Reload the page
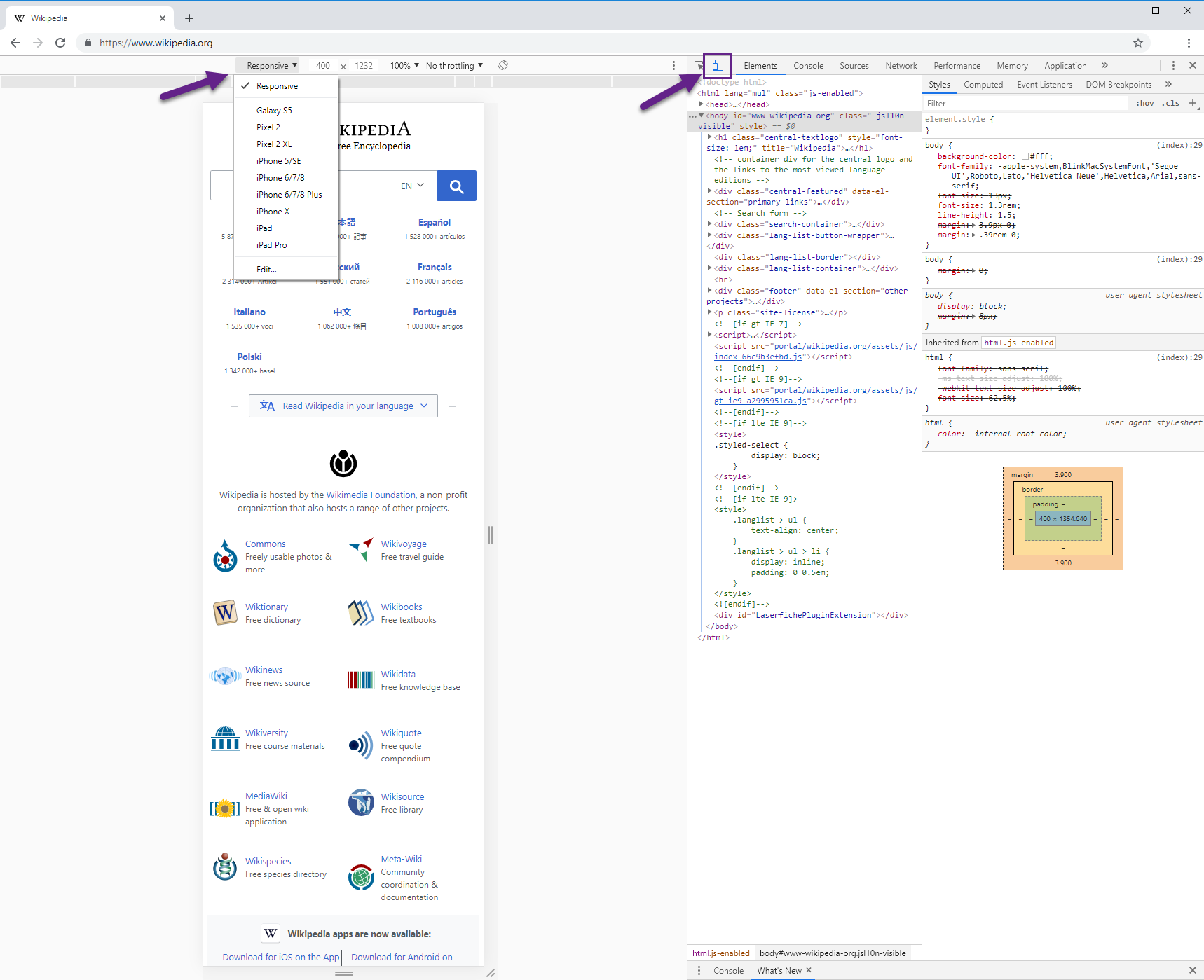This screenshot has width=1204, height=980. point(60,43)
